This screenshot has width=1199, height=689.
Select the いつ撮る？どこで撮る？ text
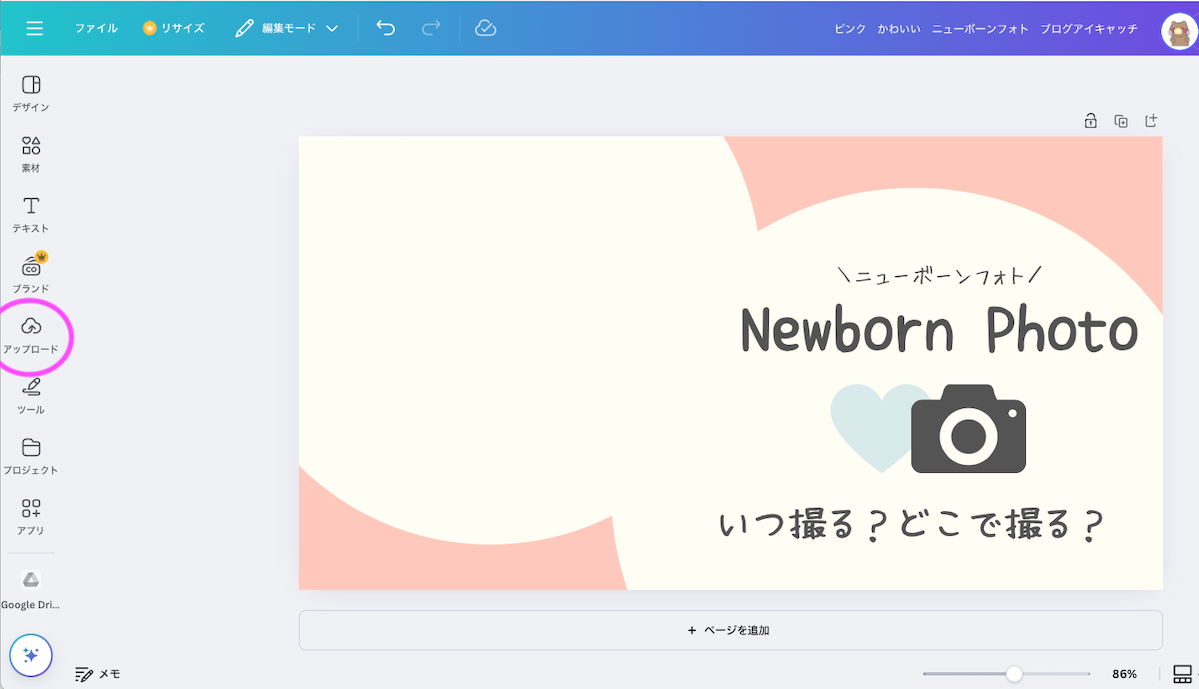pos(911,525)
